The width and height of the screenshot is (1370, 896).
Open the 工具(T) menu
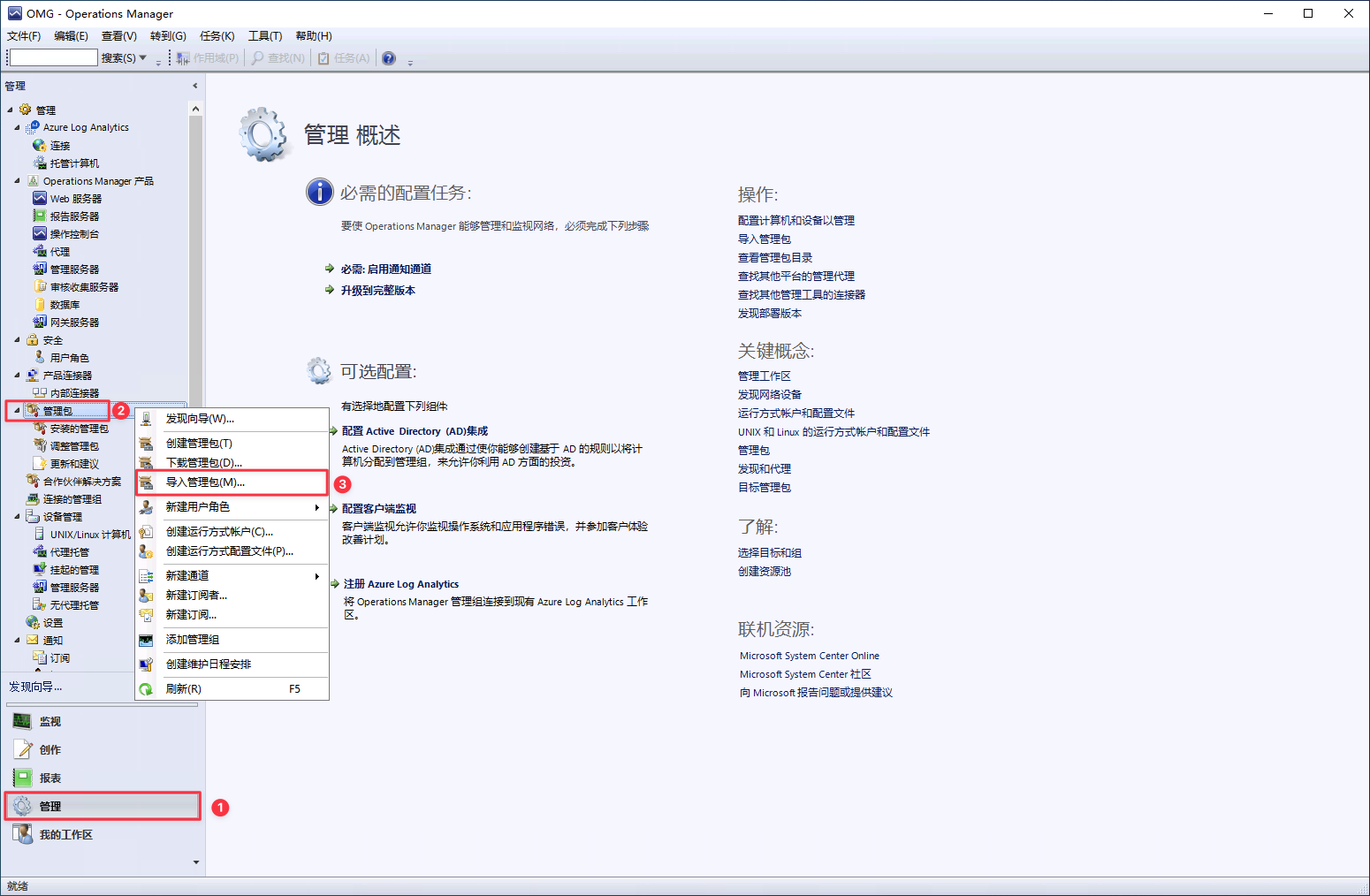tap(264, 35)
